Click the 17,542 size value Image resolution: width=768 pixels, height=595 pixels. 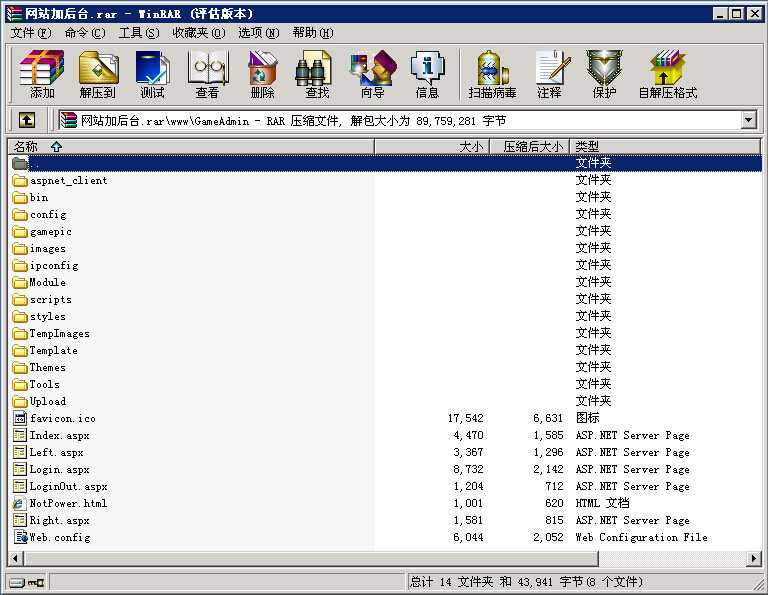pyautogui.click(x=466, y=418)
